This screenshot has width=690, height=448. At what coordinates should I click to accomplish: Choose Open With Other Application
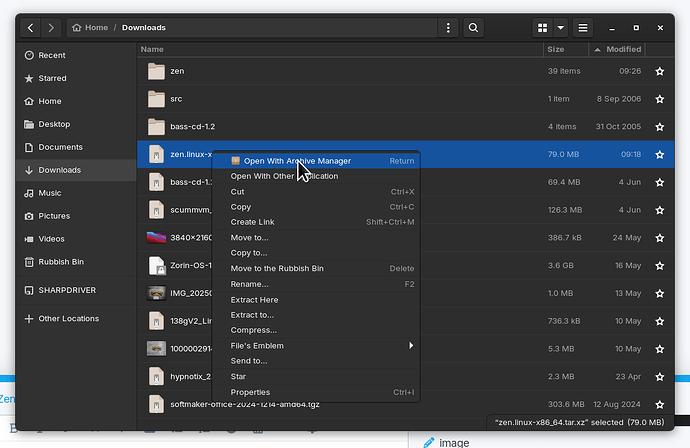click(x=316, y=176)
